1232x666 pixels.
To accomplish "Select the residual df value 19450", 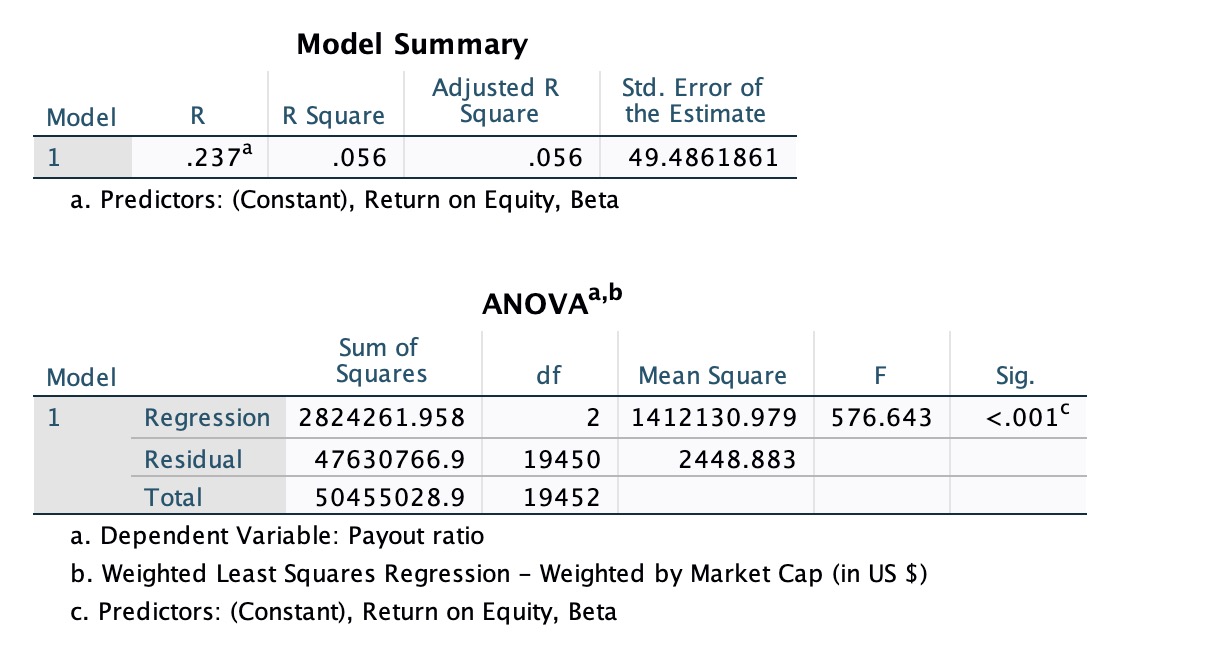I will tap(561, 459).
